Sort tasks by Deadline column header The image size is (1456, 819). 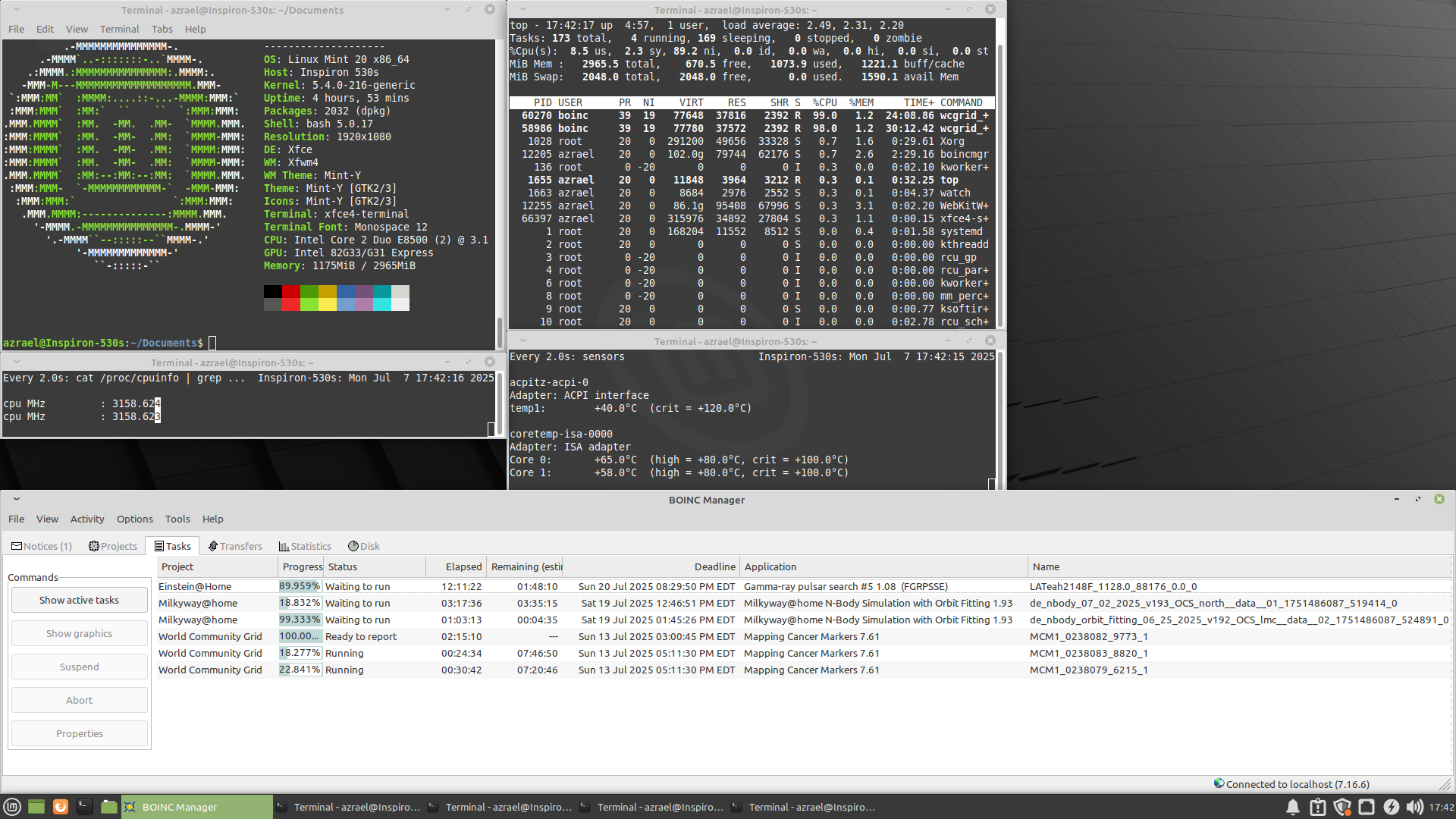tap(714, 566)
